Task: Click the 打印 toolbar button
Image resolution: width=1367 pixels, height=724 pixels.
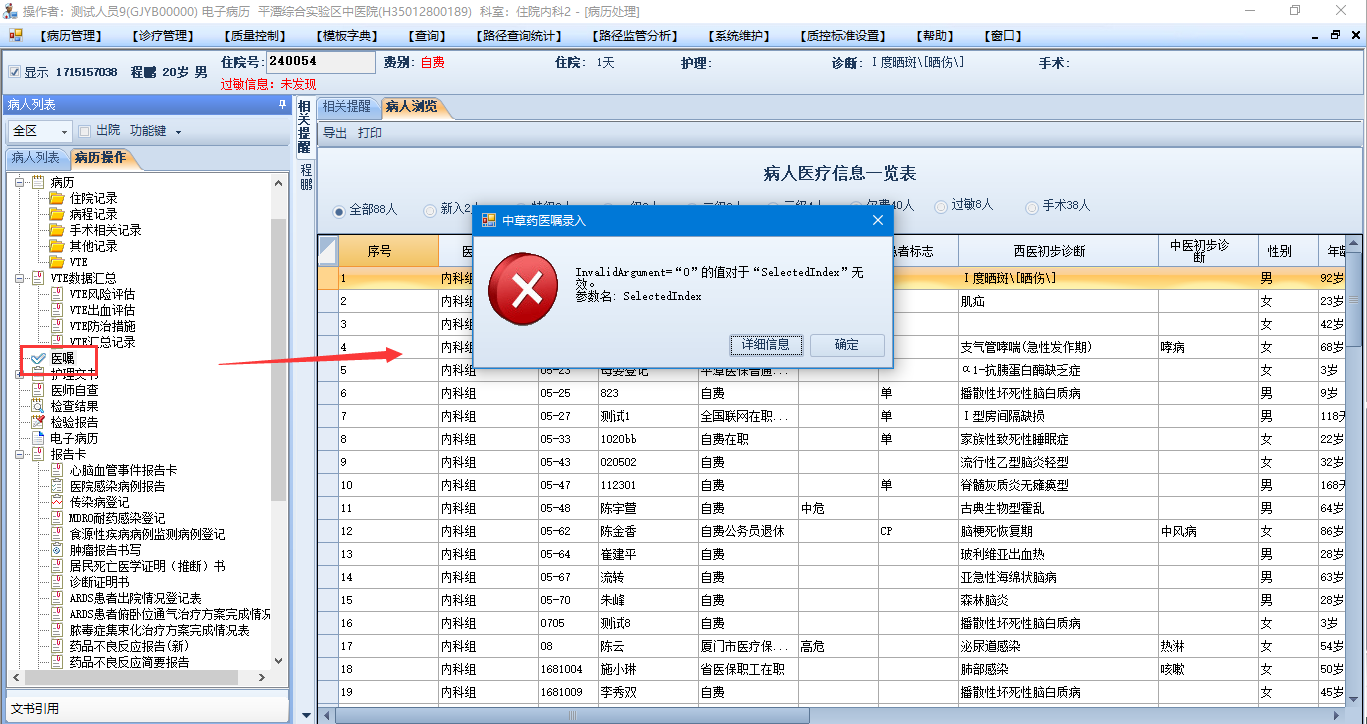Action: click(370, 133)
